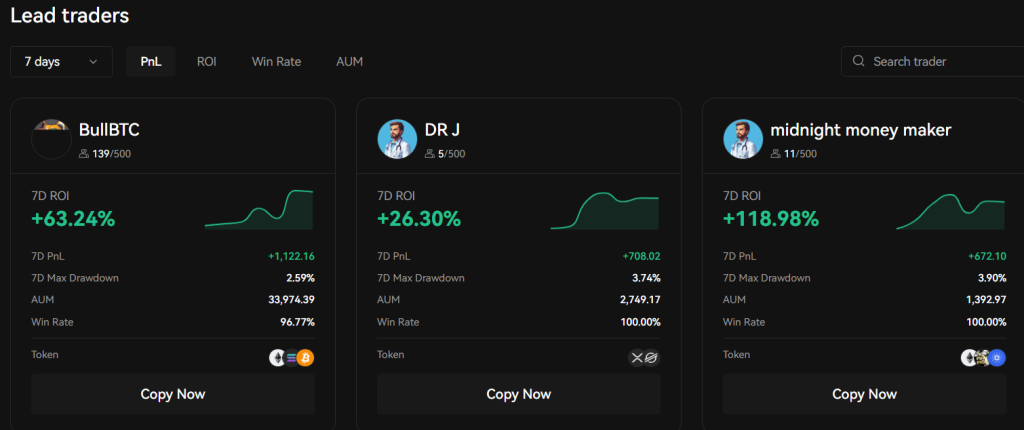Click the followers icon under BullBTC
Image resolution: width=1024 pixels, height=430 pixels.
pos(84,154)
